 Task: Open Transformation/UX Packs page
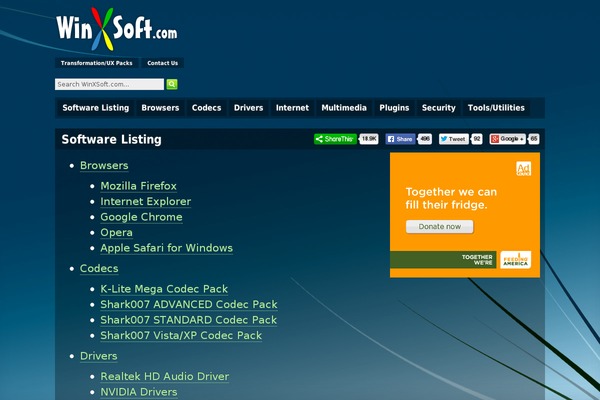pos(96,63)
